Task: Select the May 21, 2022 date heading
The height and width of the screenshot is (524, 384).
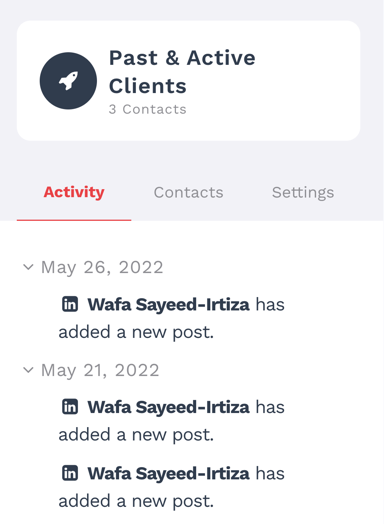Action: pyautogui.click(x=100, y=371)
